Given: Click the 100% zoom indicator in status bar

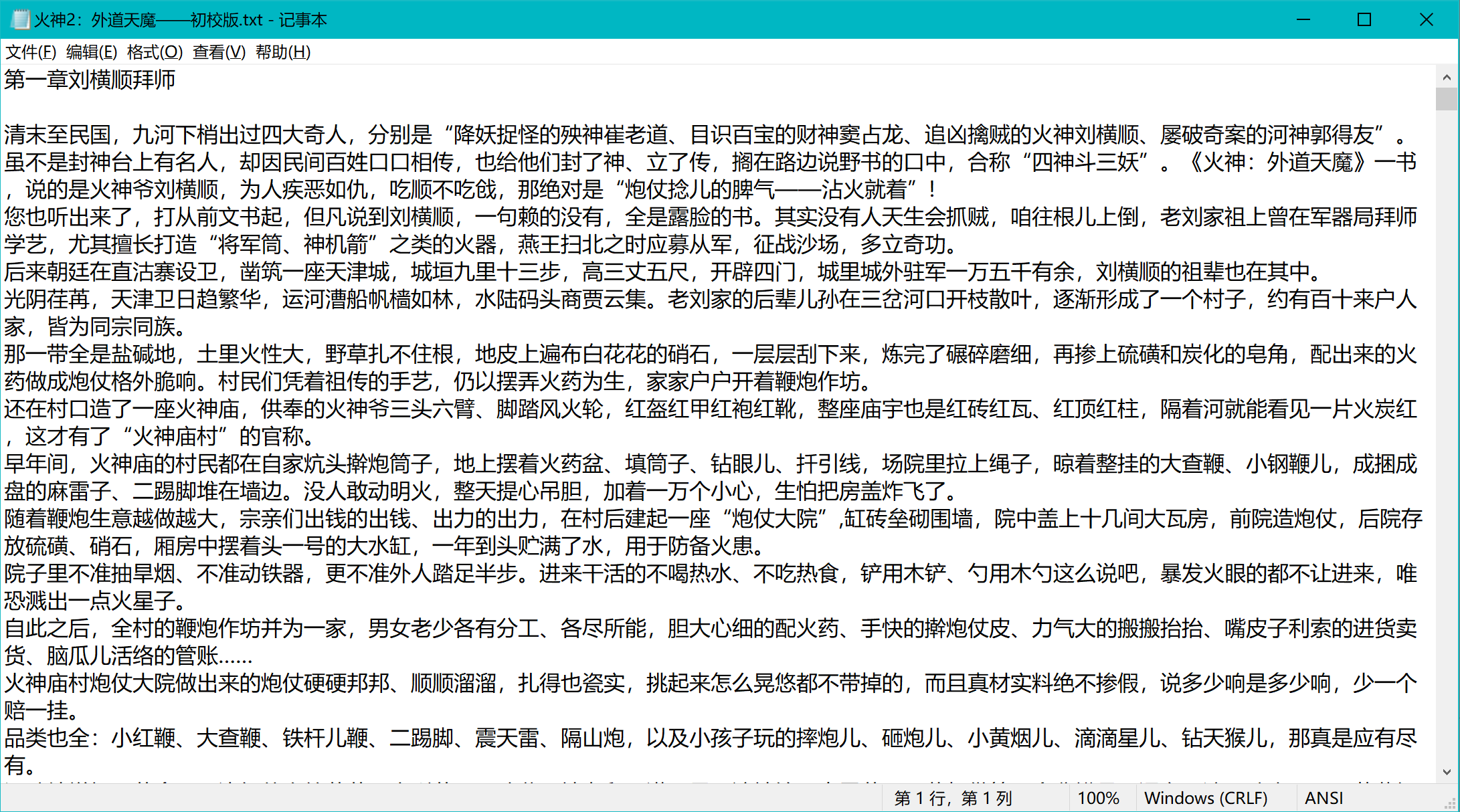Looking at the screenshot, I should 1098,798.
